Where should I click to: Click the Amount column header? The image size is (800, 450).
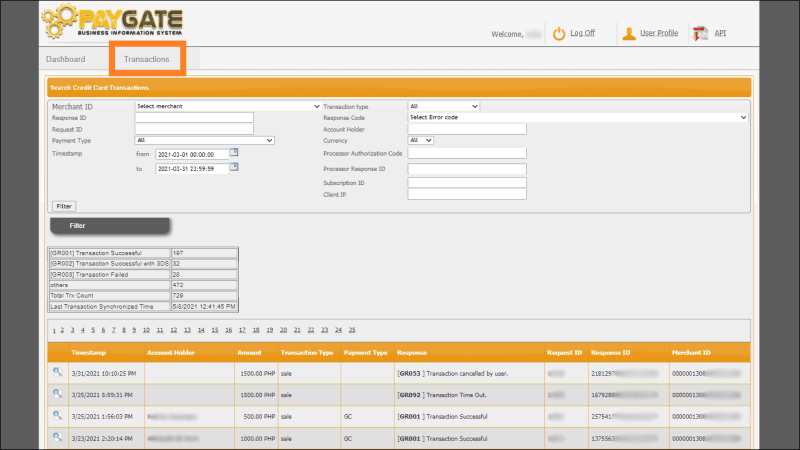click(x=249, y=353)
